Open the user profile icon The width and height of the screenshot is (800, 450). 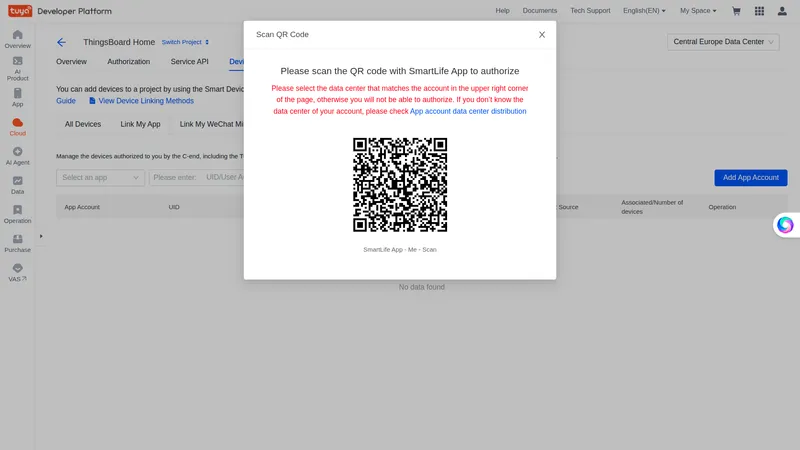pos(782,11)
